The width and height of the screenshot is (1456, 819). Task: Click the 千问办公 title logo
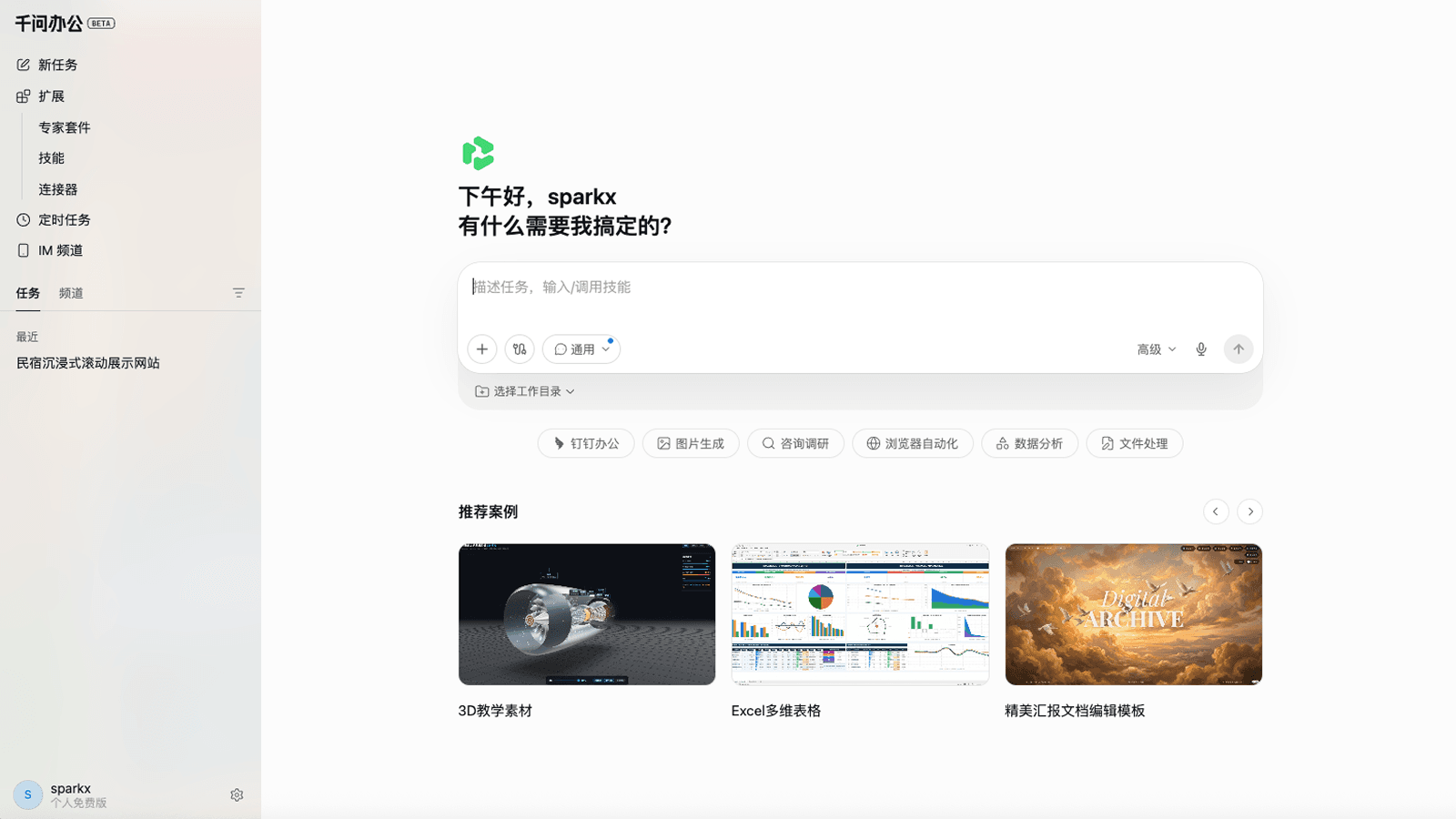coord(49,24)
